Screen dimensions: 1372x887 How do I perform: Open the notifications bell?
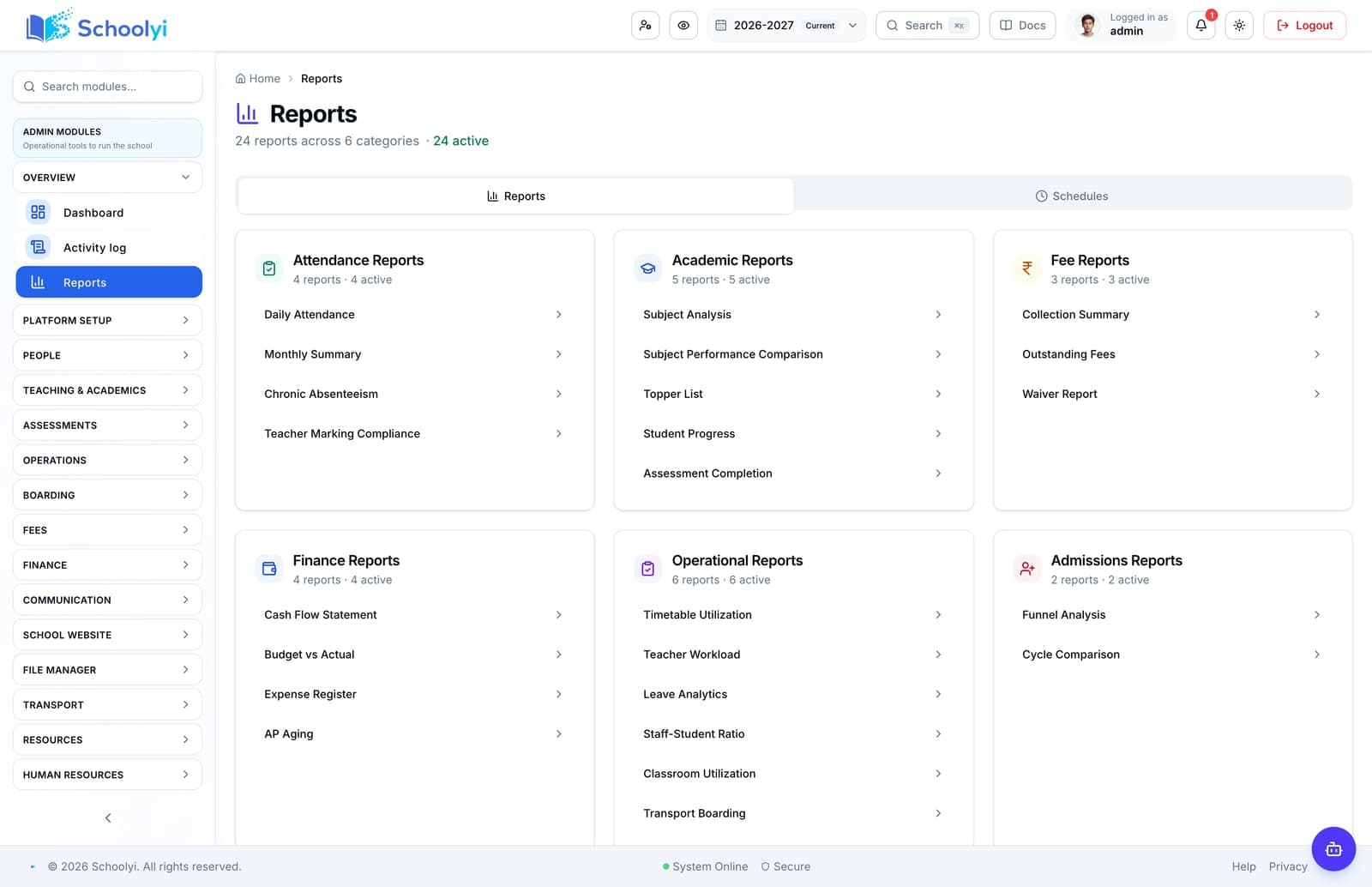[1201, 26]
